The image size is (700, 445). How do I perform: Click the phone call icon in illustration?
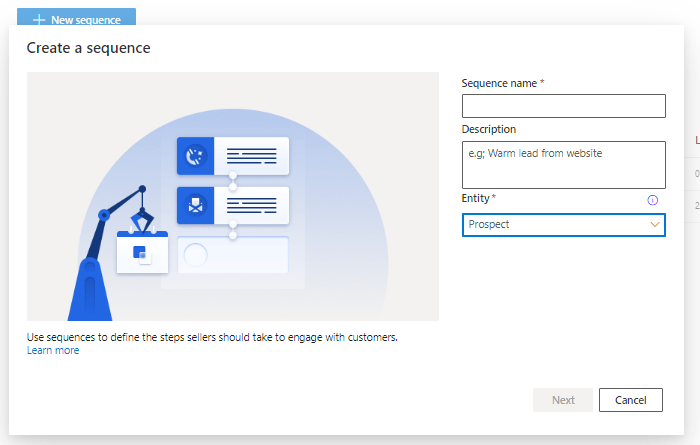[x=196, y=156]
